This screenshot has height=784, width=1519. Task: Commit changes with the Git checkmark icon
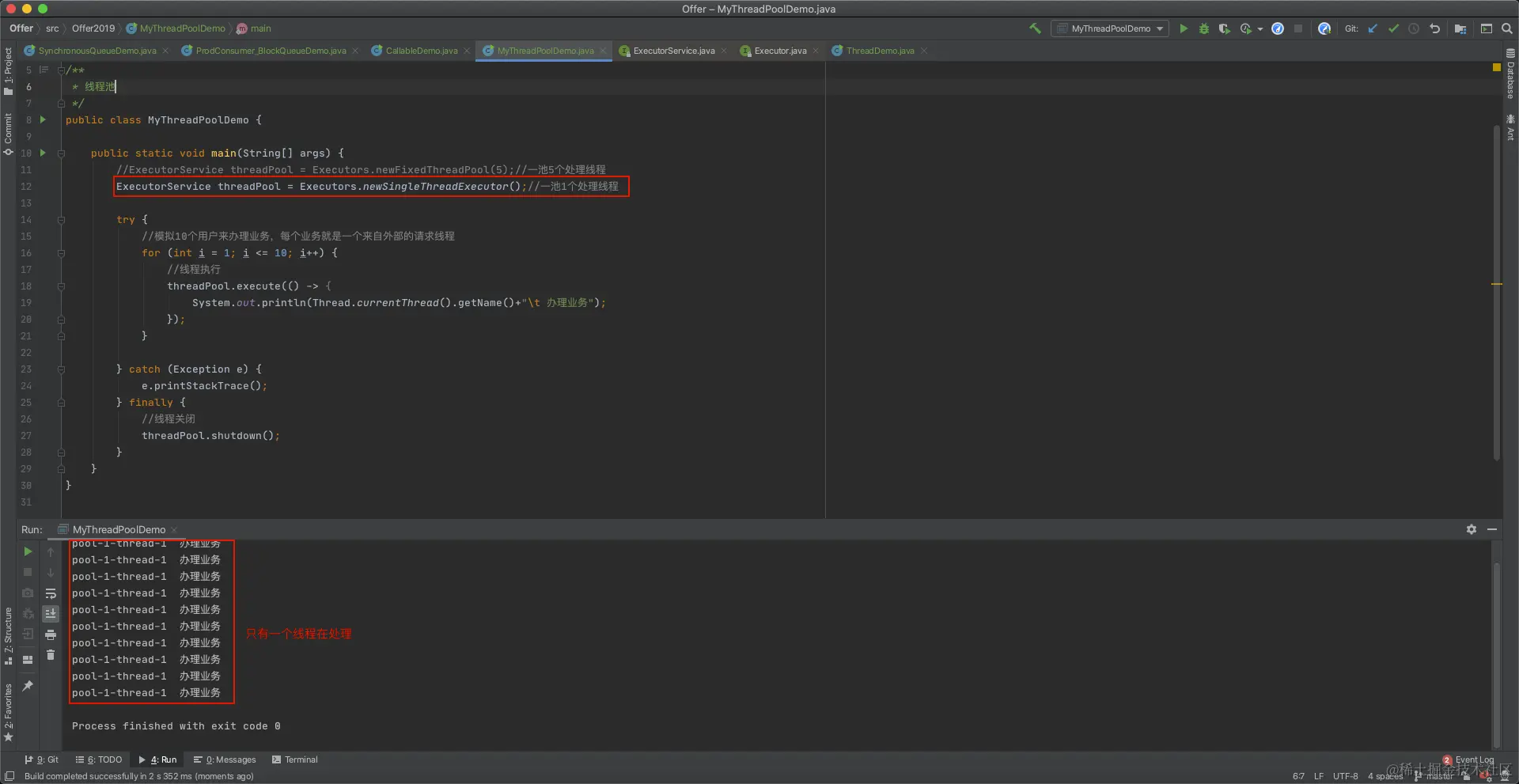click(1393, 28)
